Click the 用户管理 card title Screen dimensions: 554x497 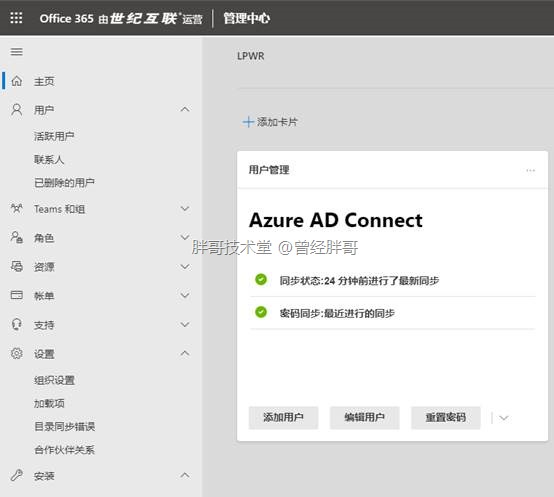pos(269,170)
